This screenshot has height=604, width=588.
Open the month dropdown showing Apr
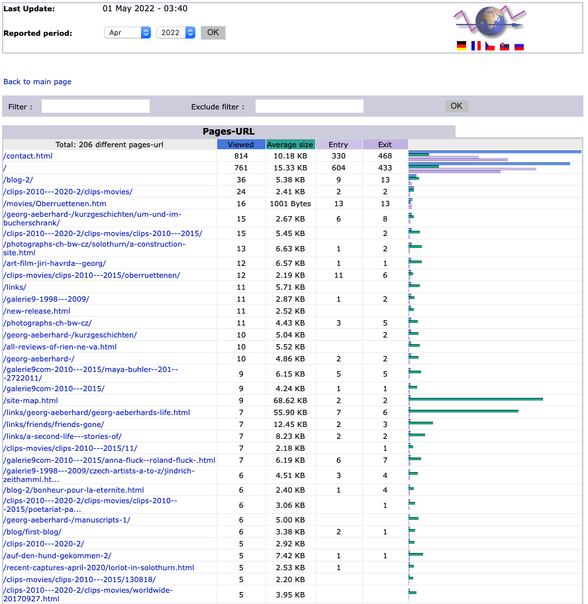[127, 33]
